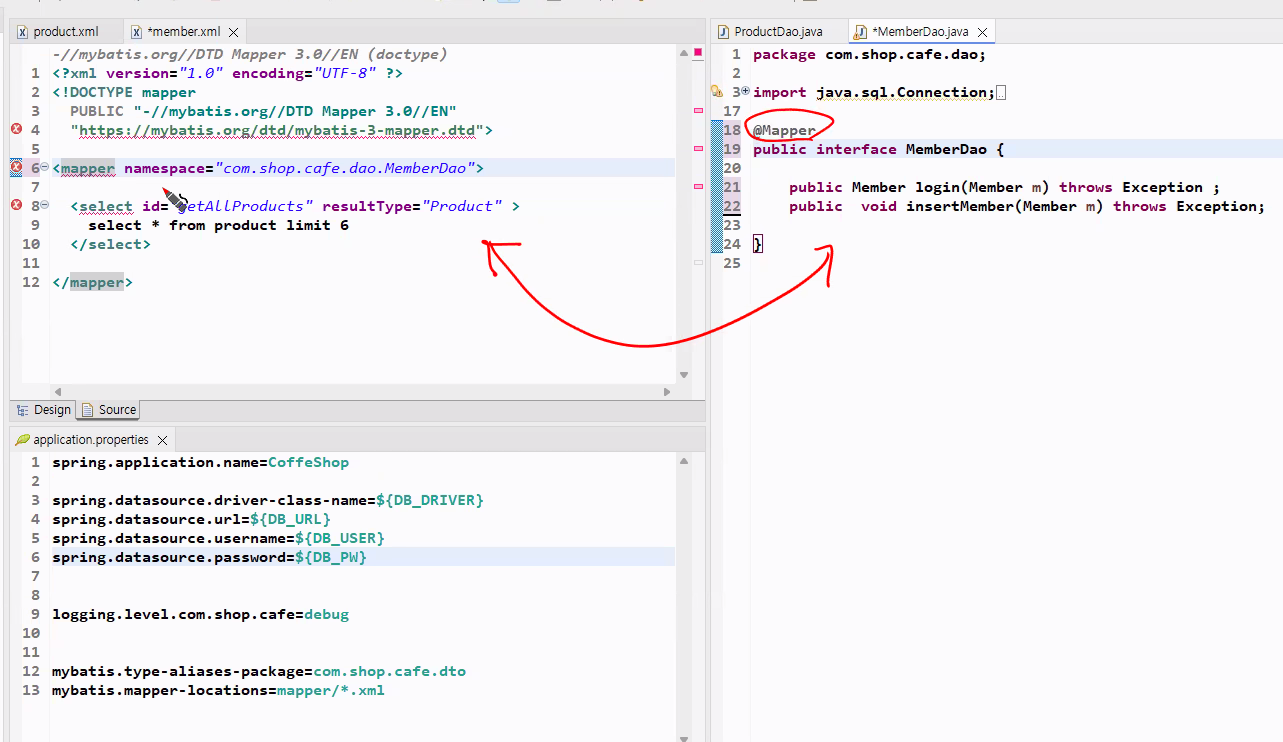Click the import java.sql.Connection statement
This screenshot has width=1283, height=742.
tap(874, 93)
